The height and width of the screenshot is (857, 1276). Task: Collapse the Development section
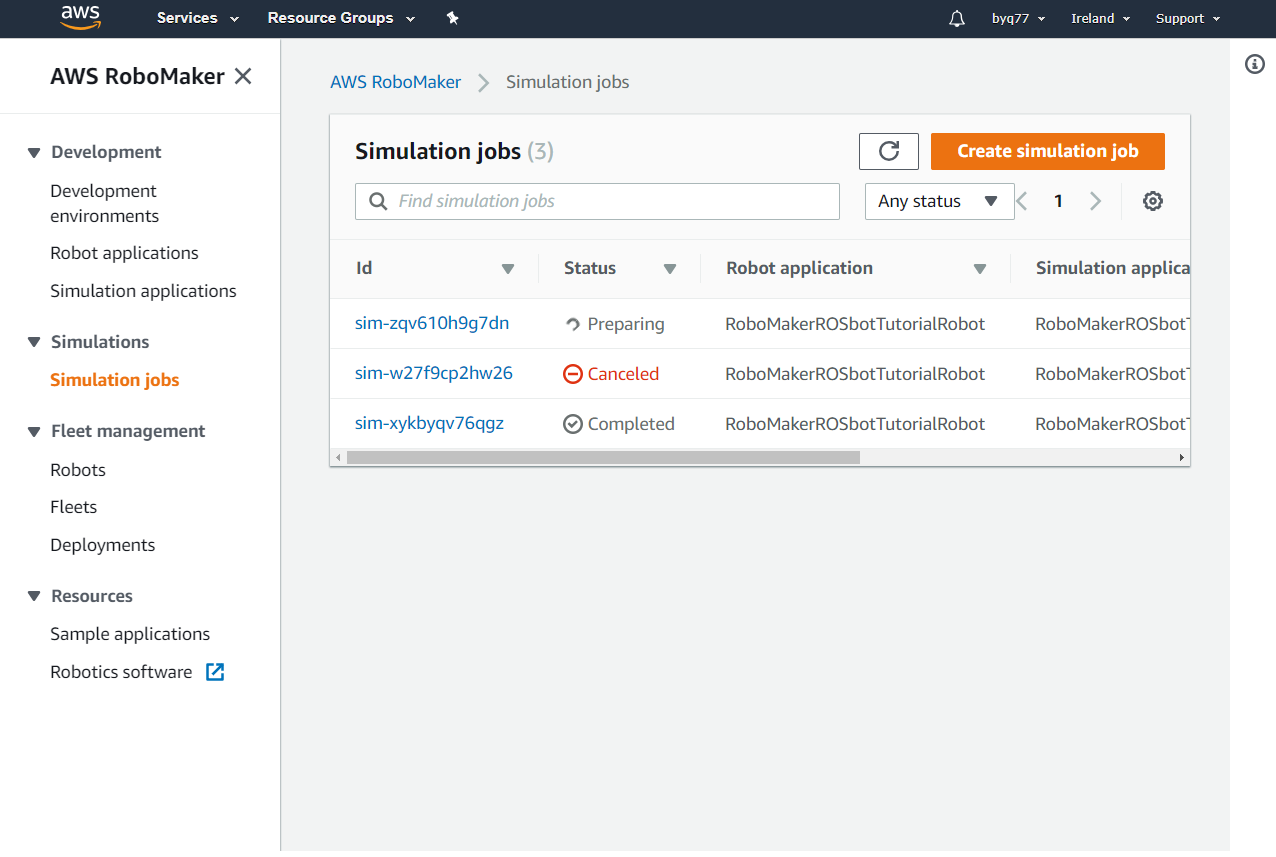pyautogui.click(x=34, y=153)
